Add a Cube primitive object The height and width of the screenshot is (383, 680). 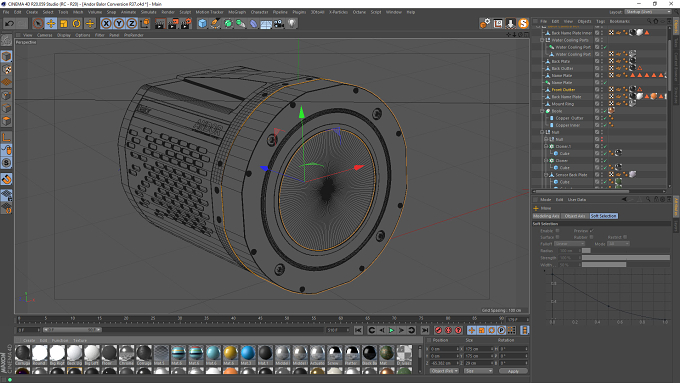pyautogui.click(x=202, y=23)
